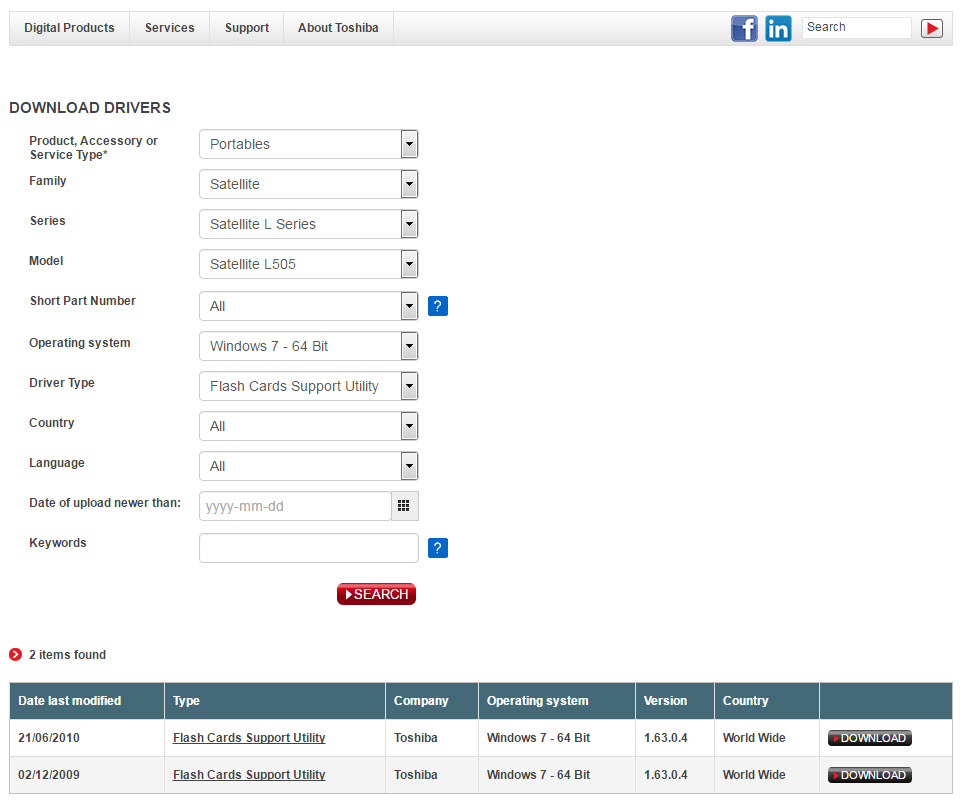
Task: Click the yyyy-mm-dd date input field
Action: click(x=295, y=506)
